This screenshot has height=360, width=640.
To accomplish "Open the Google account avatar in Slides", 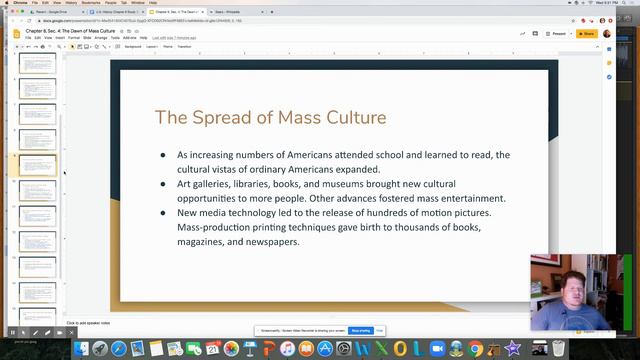I will tap(607, 34).
